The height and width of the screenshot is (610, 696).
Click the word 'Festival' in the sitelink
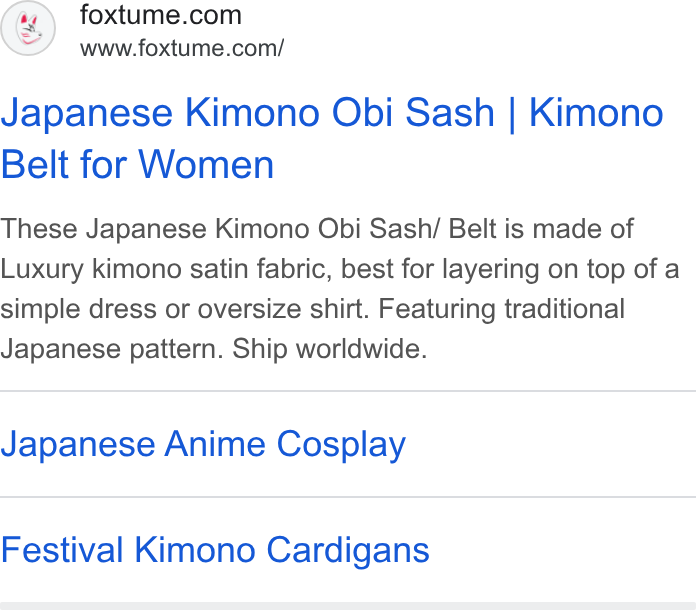click(62, 550)
